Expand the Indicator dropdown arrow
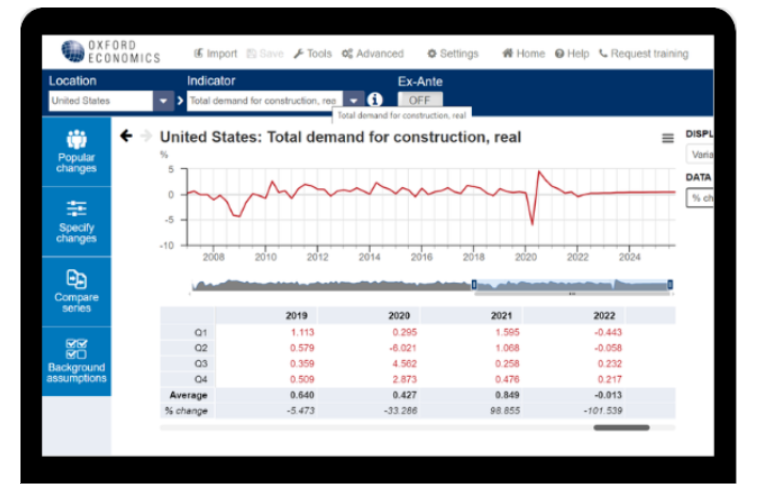Viewport: 768px width, 491px height. pyautogui.click(x=354, y=101)
